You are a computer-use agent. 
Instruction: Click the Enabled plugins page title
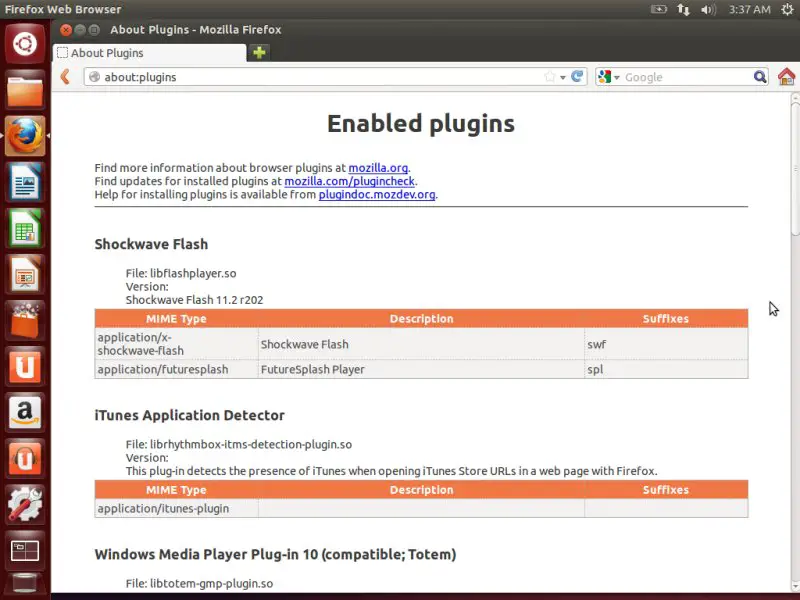pyautogui.click(x=421, y=123)
